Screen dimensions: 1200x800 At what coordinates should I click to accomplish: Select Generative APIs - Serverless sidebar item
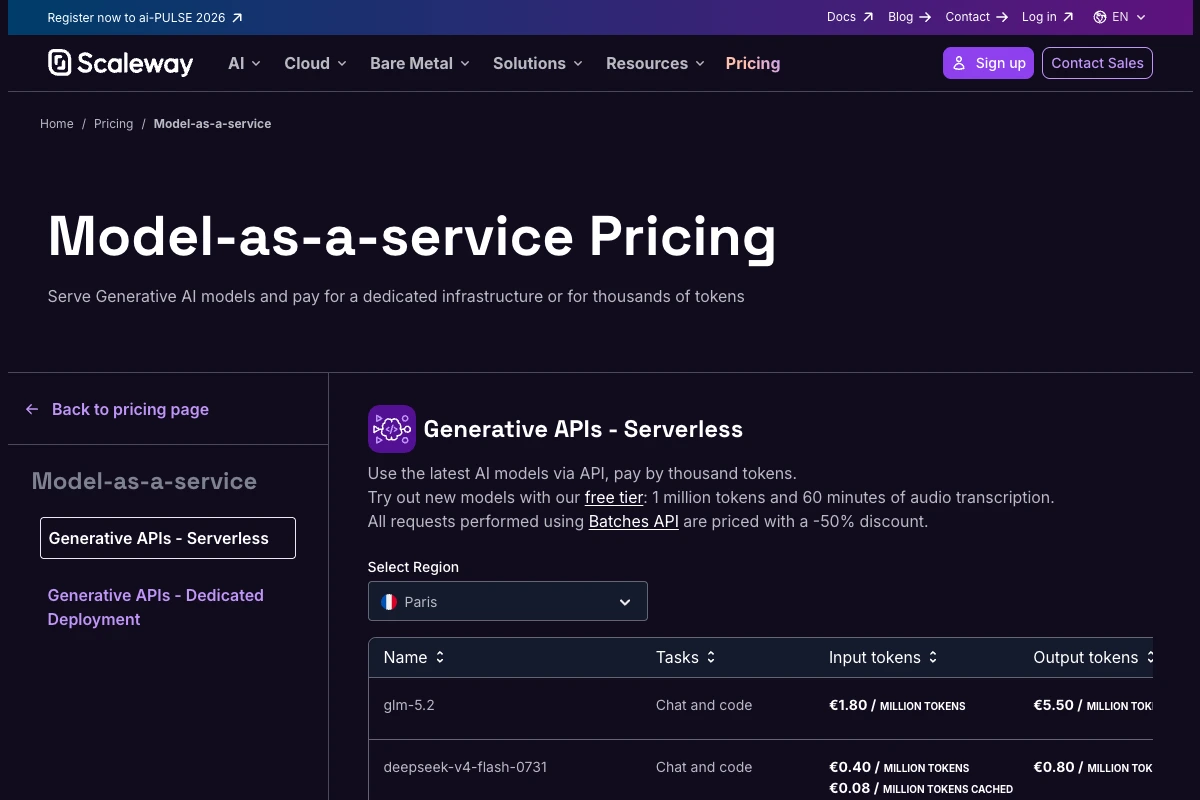[x=168, y=538]
